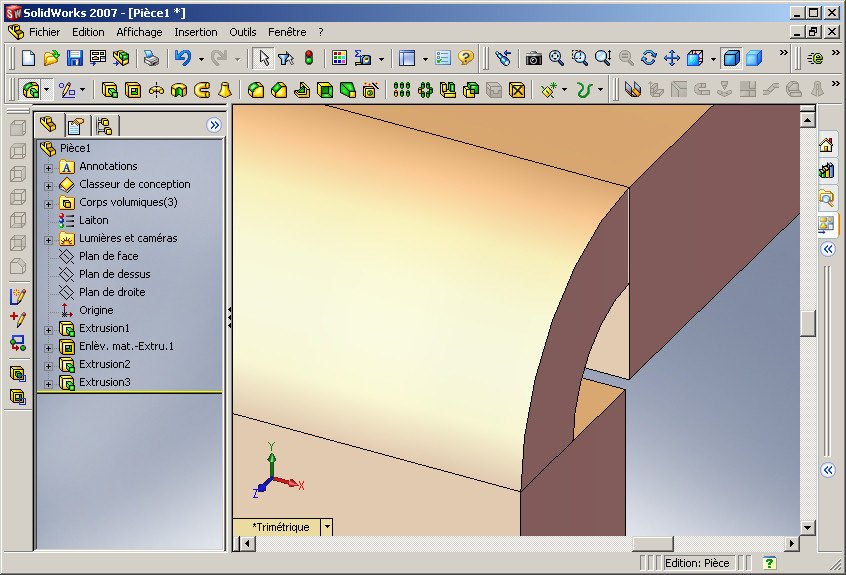The image size is (846, 575).
Task: Open the Insertion menu
Action: pos(196,32)
